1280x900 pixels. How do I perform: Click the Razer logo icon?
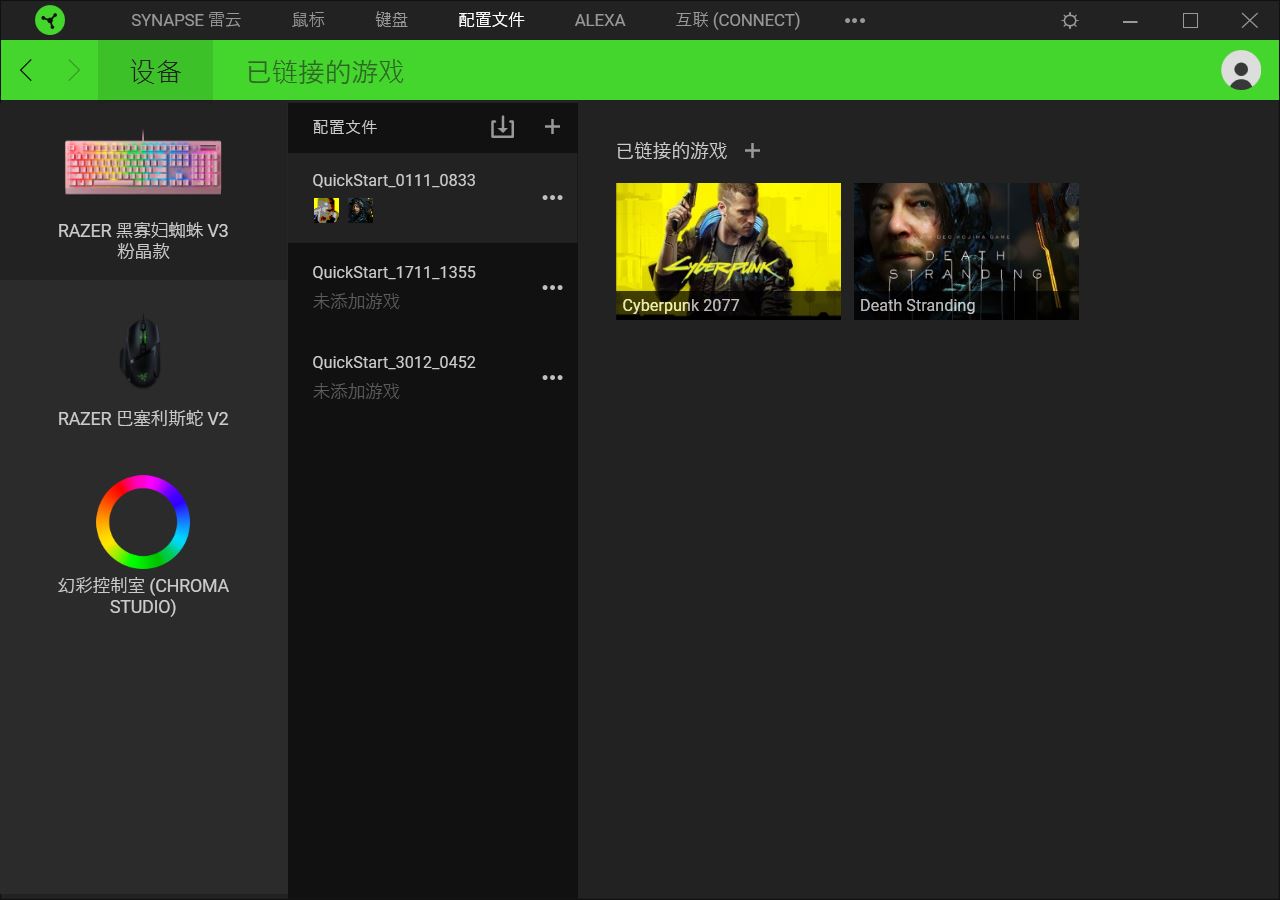(x=49, y=20)
